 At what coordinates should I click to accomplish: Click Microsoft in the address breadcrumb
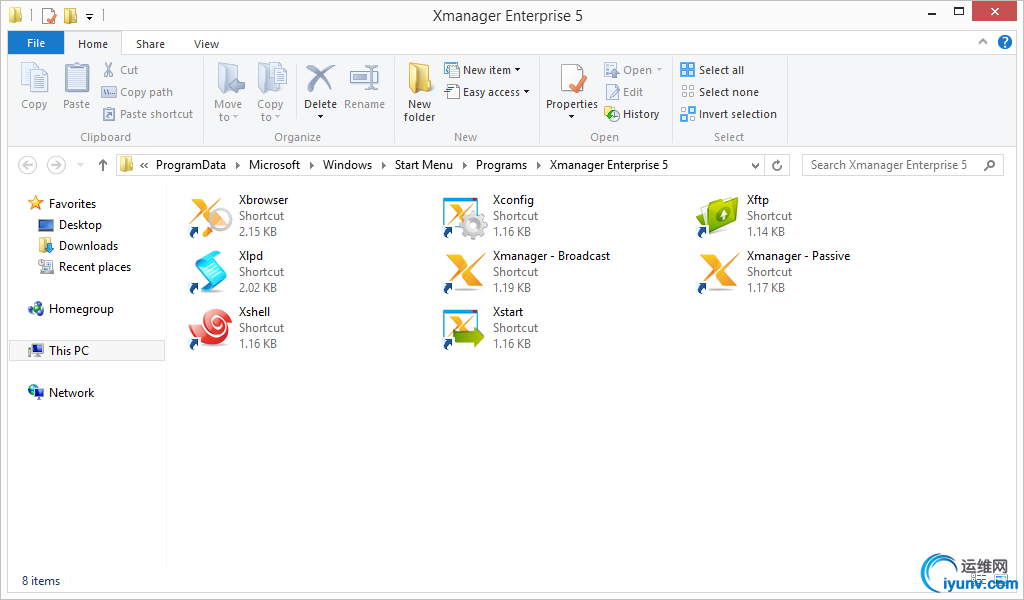click(274, 165)
